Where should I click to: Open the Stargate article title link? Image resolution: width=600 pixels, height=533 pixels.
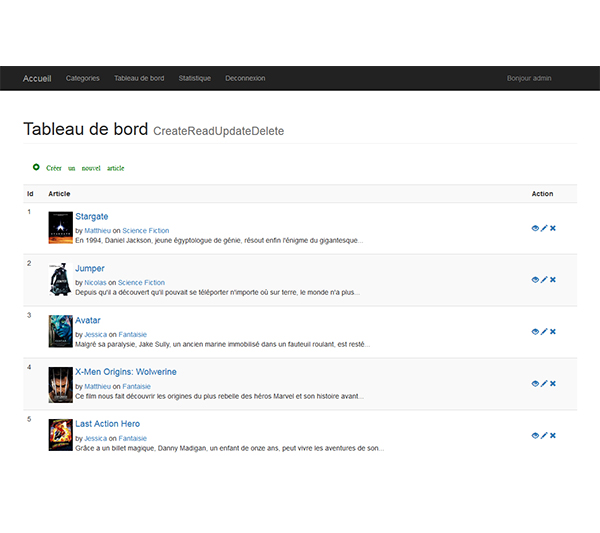tap(92, 216)
